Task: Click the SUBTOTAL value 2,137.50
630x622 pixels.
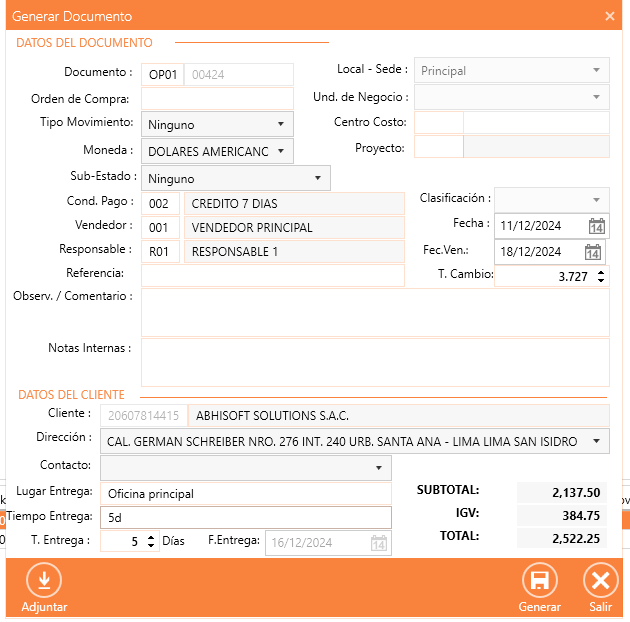Action: [562, 492]
